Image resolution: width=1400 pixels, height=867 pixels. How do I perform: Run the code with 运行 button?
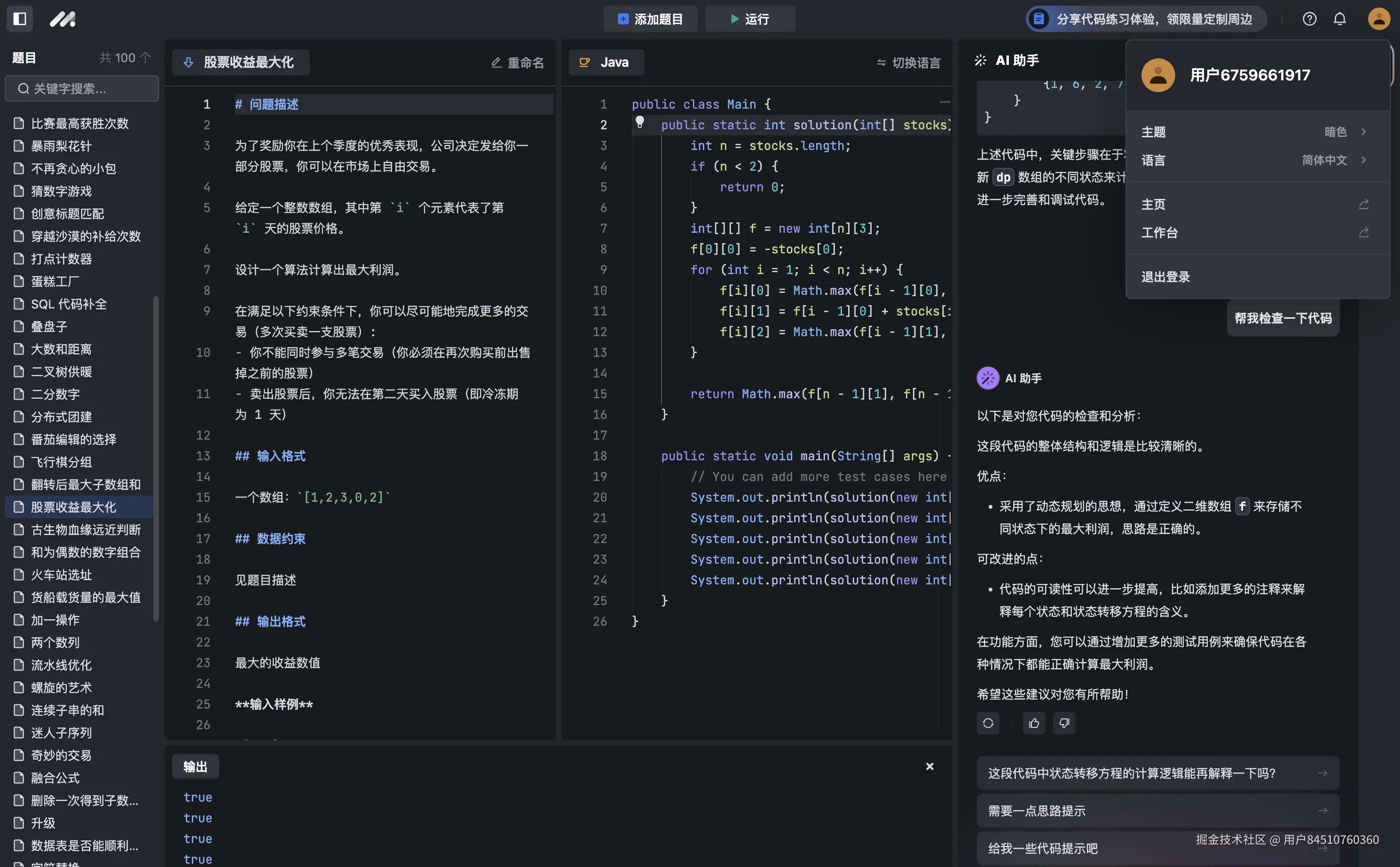[x=749, y=19]
